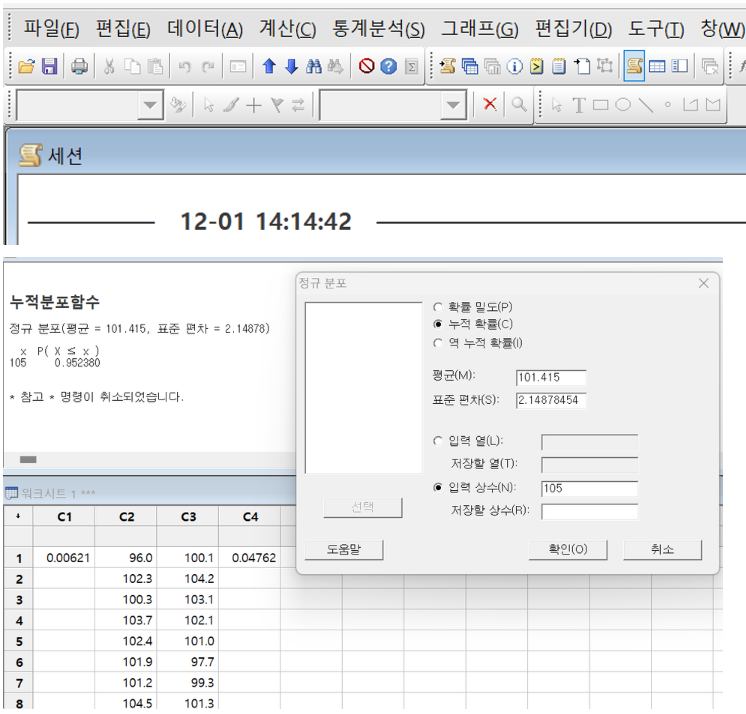Click the Show History icon
The height and width of the screenshot is (714, 746).
[x=537, y=66]
